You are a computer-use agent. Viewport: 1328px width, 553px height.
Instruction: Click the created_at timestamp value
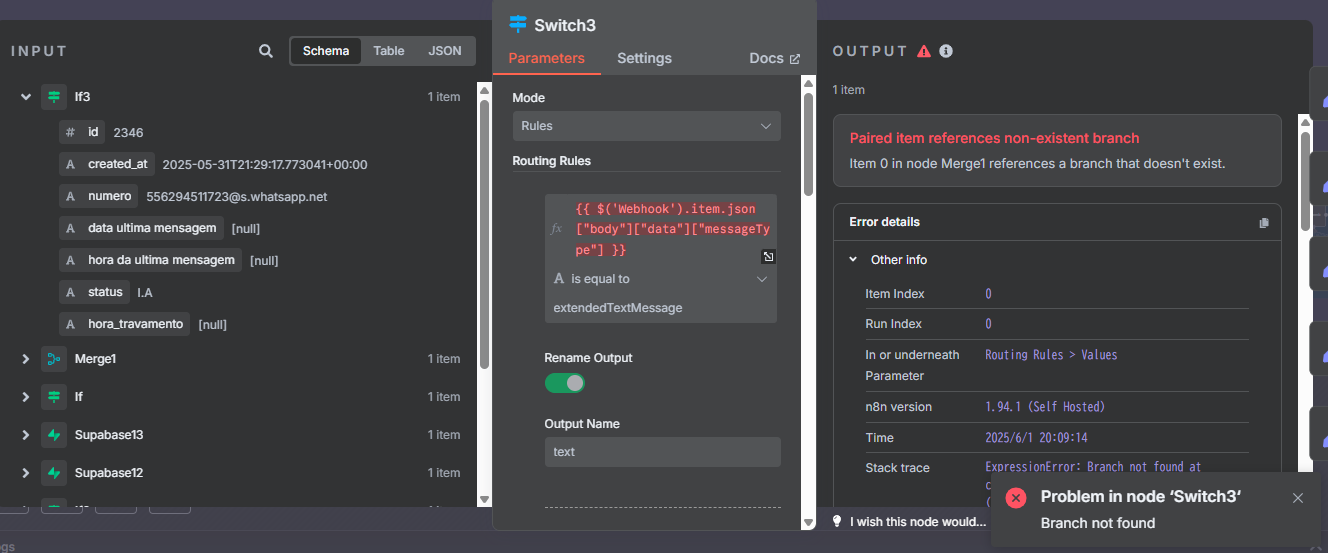pyautogui.click(x=264, y=164)
